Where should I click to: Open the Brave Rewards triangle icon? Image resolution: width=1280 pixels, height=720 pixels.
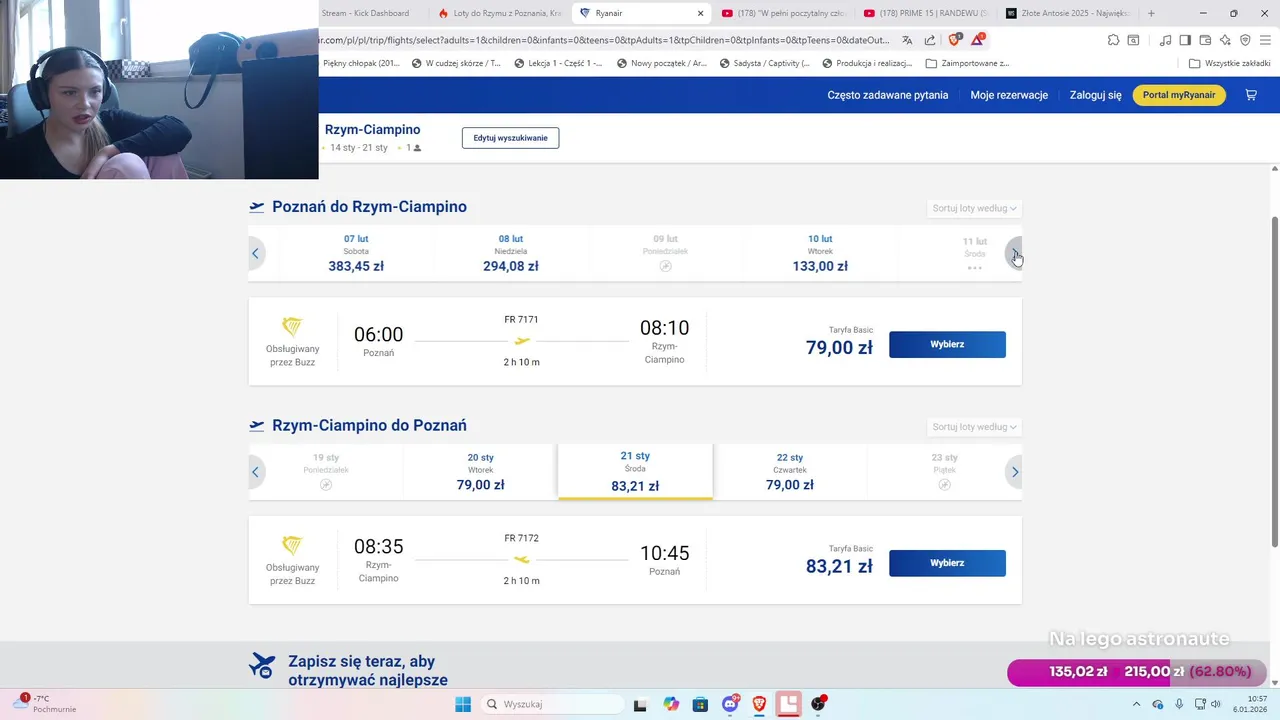click(x=977, y=40)
